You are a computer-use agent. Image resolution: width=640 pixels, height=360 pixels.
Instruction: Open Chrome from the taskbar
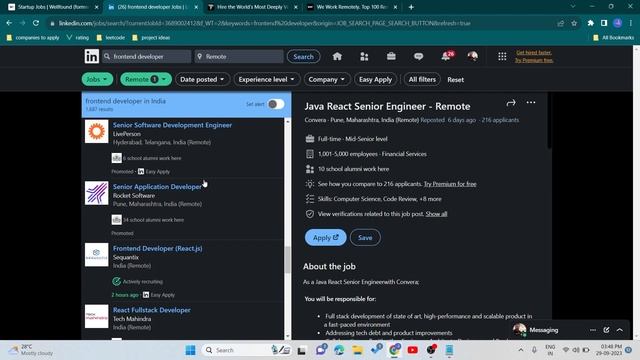[x=394, y=350]
